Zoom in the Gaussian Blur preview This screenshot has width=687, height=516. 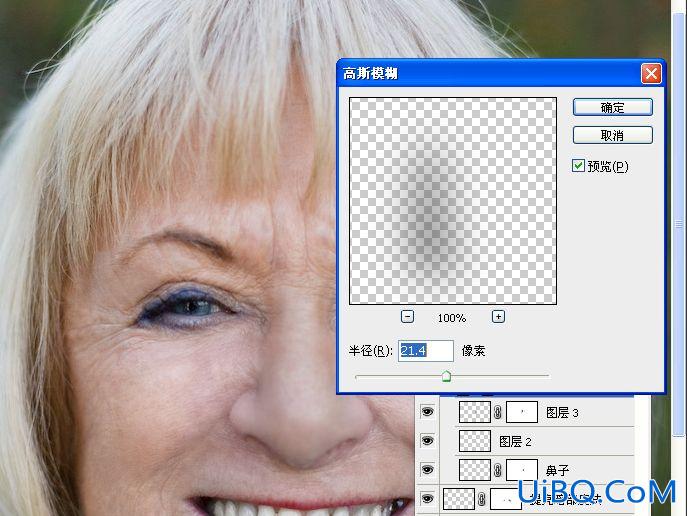pos(498,317)
